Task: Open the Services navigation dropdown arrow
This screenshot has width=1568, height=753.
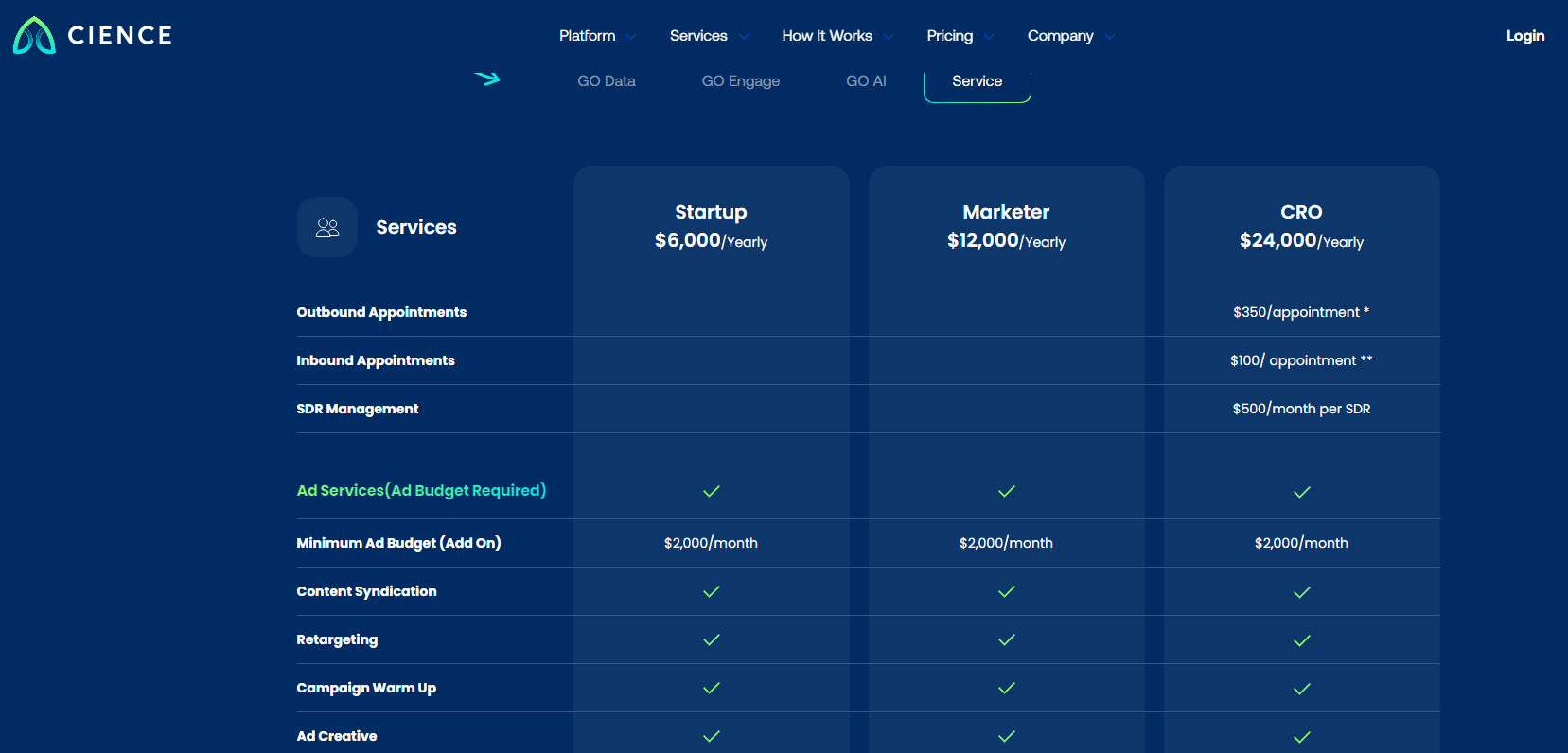Action: 744,37
